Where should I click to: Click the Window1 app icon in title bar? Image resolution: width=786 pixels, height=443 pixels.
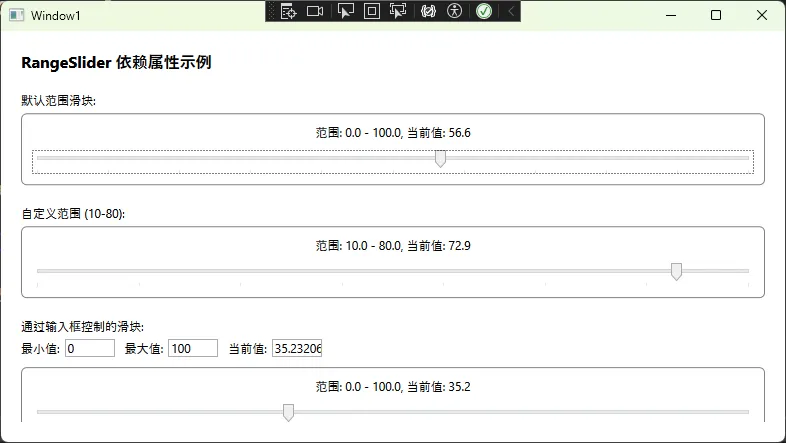click(16, 15)
